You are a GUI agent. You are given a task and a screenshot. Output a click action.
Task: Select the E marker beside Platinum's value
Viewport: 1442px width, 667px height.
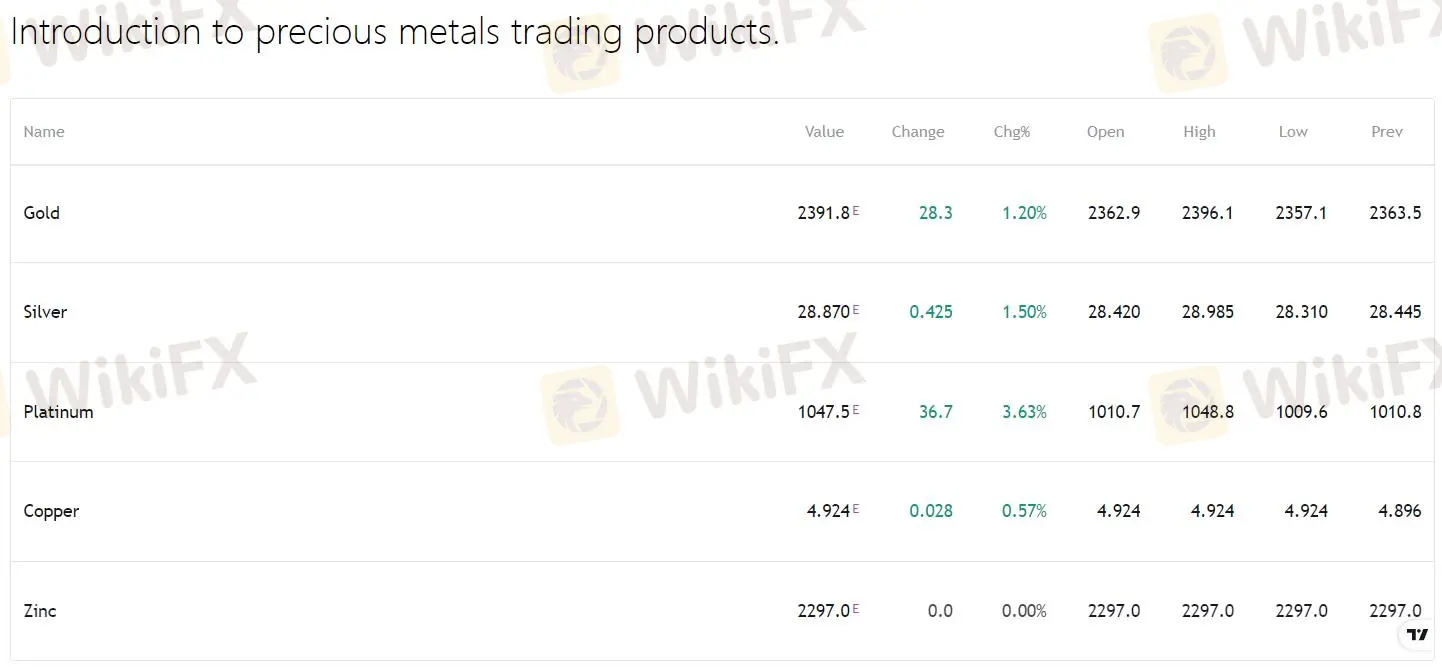(856, 406)
